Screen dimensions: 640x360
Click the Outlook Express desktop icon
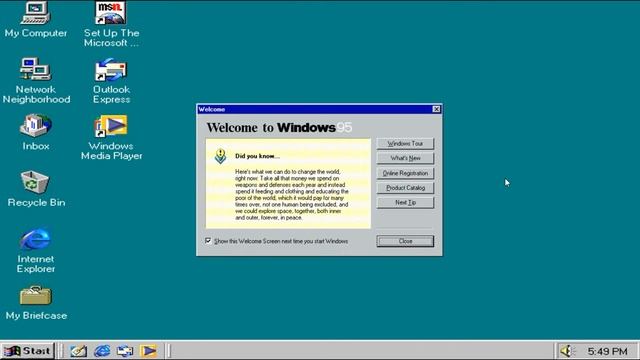click(111, 80)
